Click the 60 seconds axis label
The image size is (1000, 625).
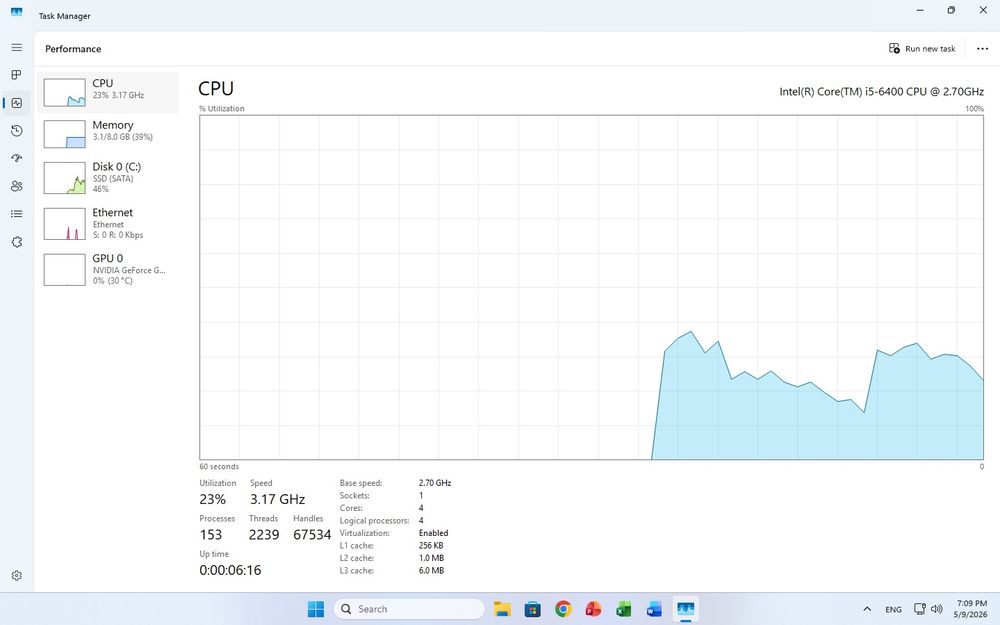pyautogui.click(x=219, y=467)
